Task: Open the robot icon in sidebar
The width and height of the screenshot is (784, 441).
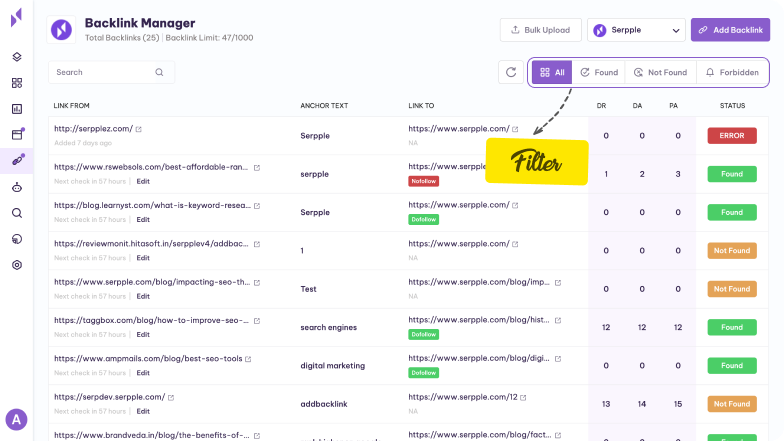Action: pyautogui.click(x=17, y=187)
